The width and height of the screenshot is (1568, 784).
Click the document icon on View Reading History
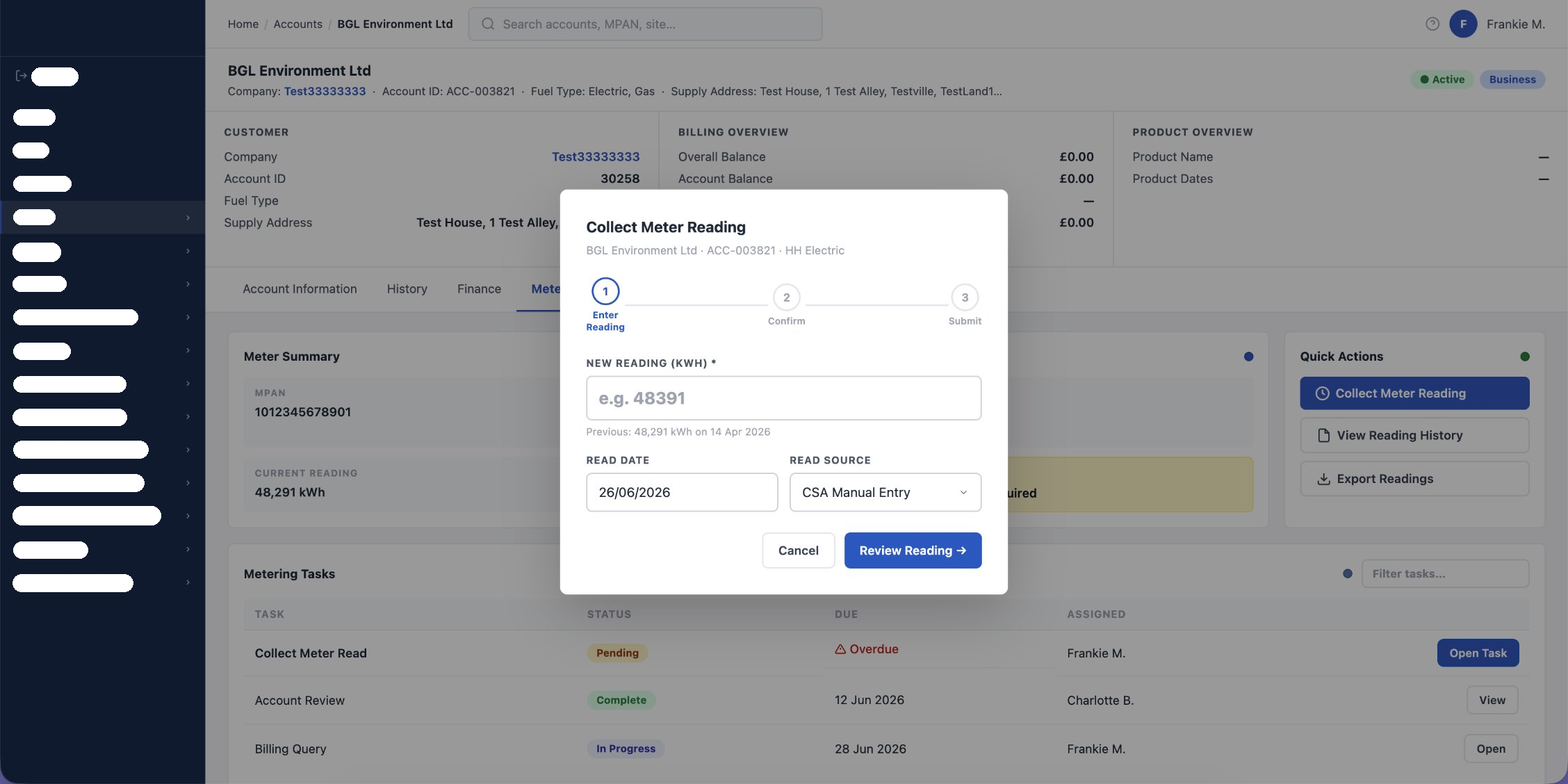click(x=1323, y=436)
